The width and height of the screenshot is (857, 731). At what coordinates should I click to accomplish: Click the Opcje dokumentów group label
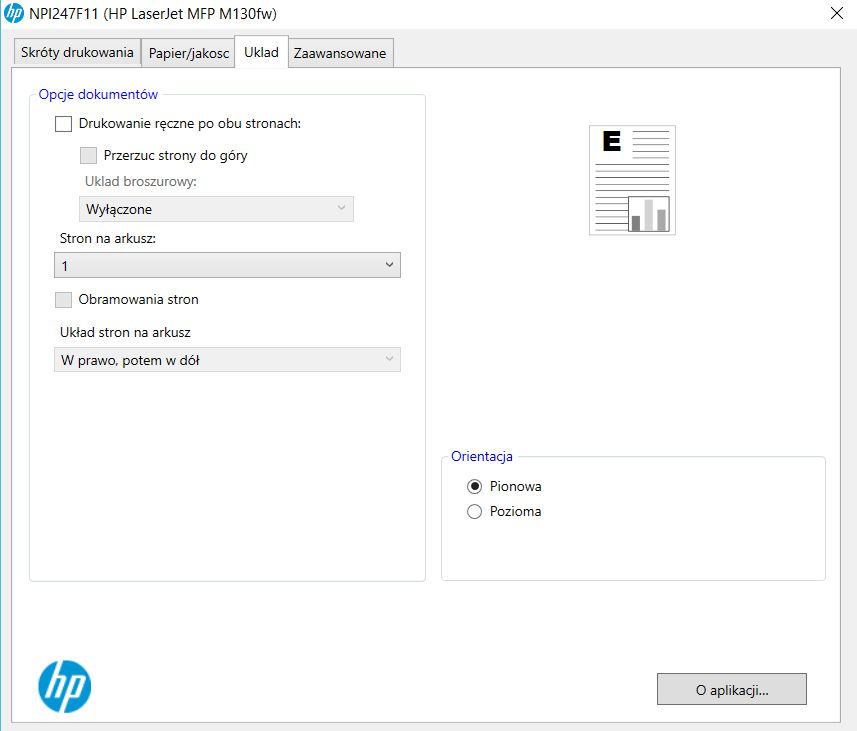point(98,95)
